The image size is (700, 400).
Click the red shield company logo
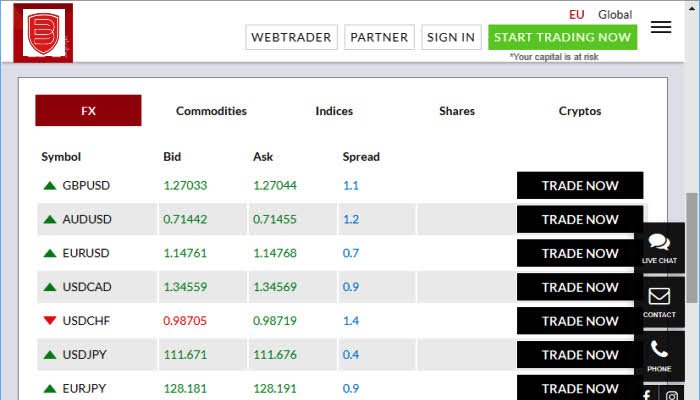click(x=43, y=33)
